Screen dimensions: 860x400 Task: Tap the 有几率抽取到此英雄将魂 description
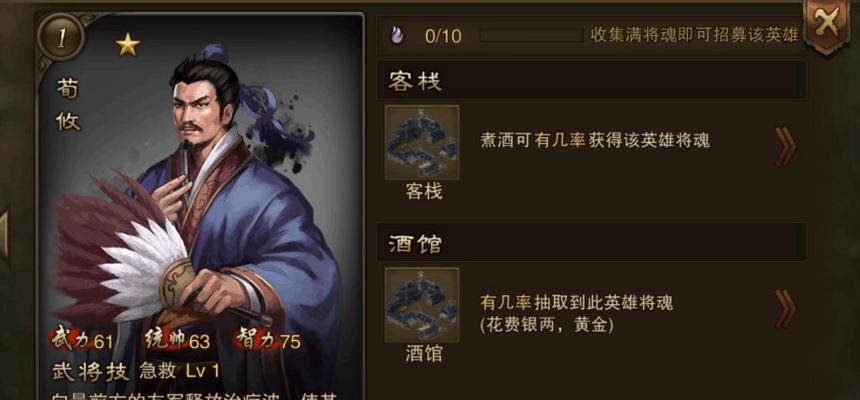point(576,302)
